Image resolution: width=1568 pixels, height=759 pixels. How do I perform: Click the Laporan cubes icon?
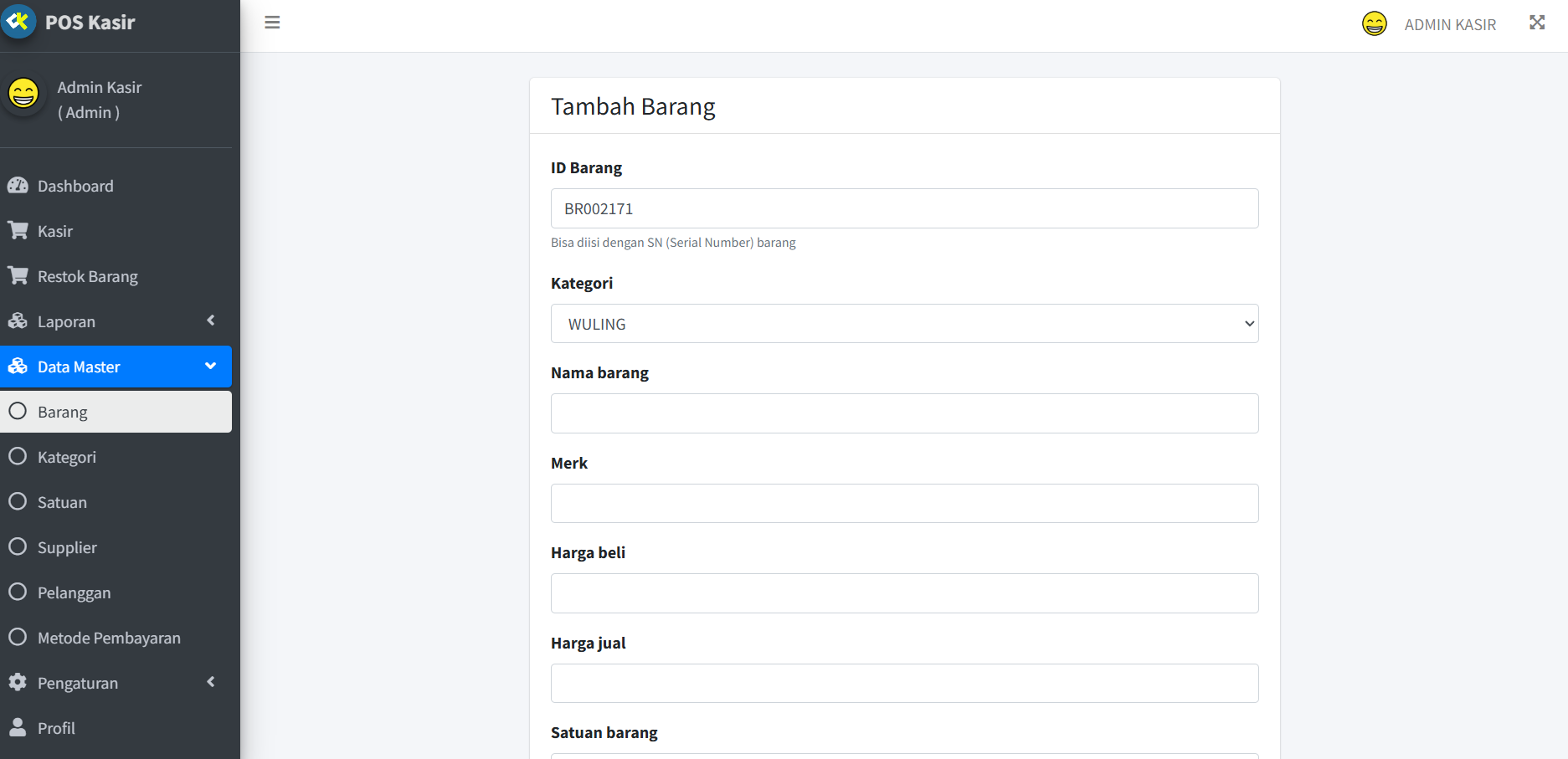[18, 321]
